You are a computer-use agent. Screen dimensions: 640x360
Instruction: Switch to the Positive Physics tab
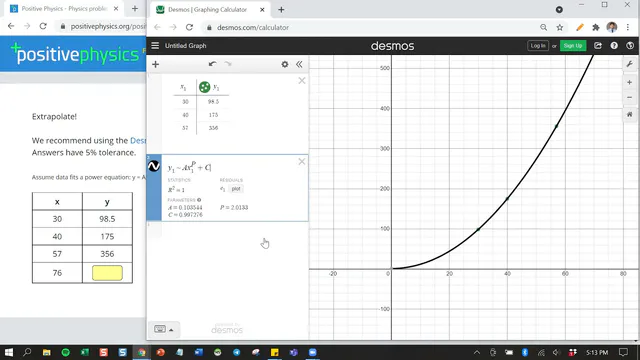click(64, 9)
